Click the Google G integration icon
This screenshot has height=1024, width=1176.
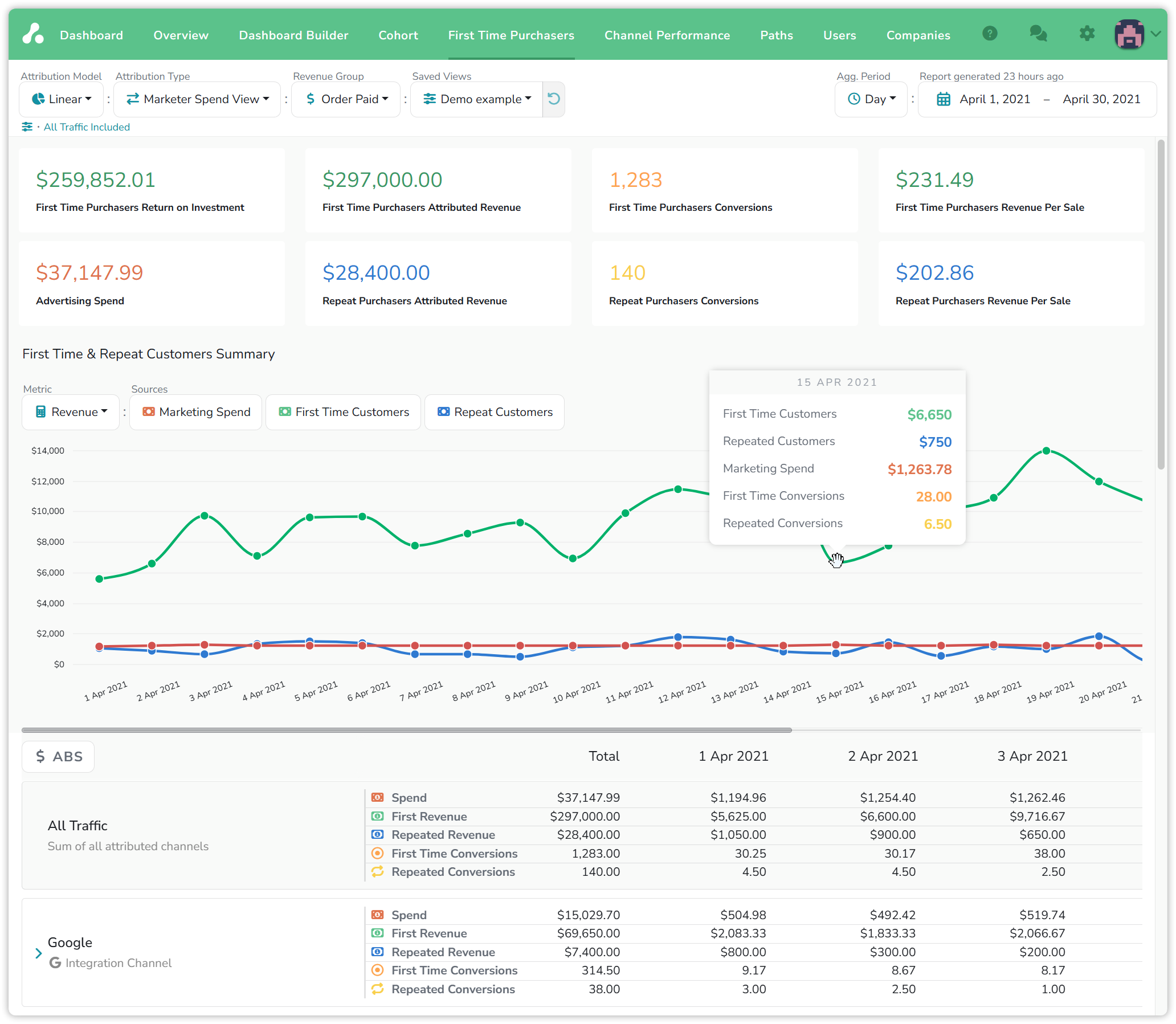tap(55, 963)
